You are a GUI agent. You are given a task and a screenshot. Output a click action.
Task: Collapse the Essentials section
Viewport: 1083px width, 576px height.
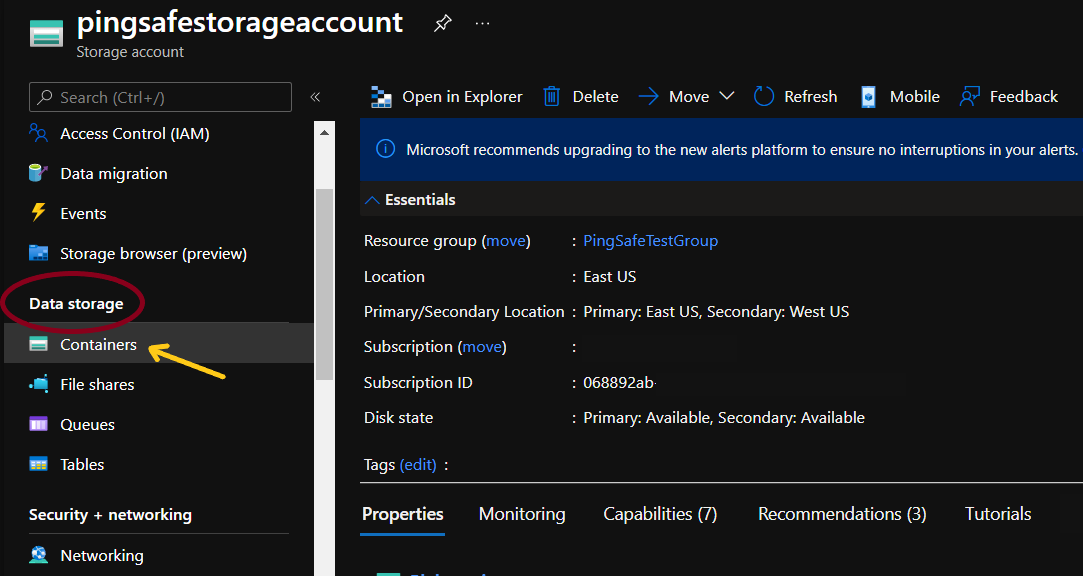click(x=372, y=200)
